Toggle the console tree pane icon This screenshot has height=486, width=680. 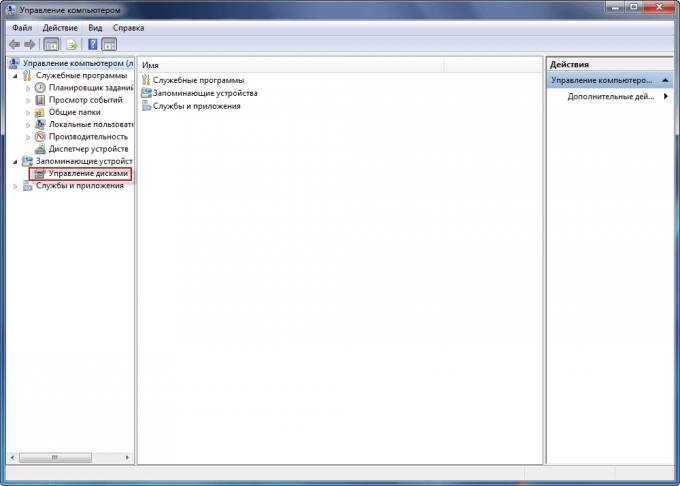tap(51, 45)
